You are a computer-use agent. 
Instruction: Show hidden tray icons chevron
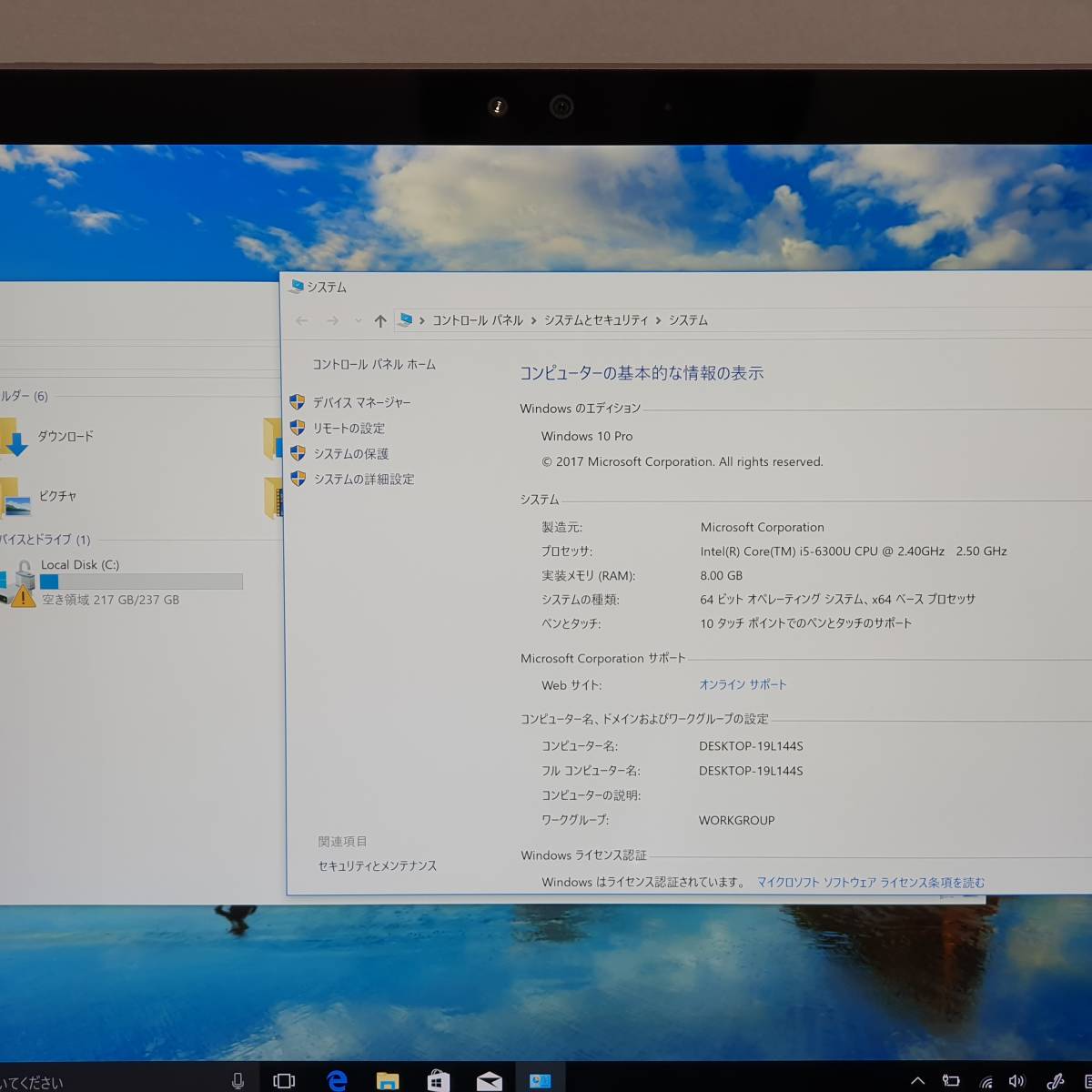coord(917,1081)
